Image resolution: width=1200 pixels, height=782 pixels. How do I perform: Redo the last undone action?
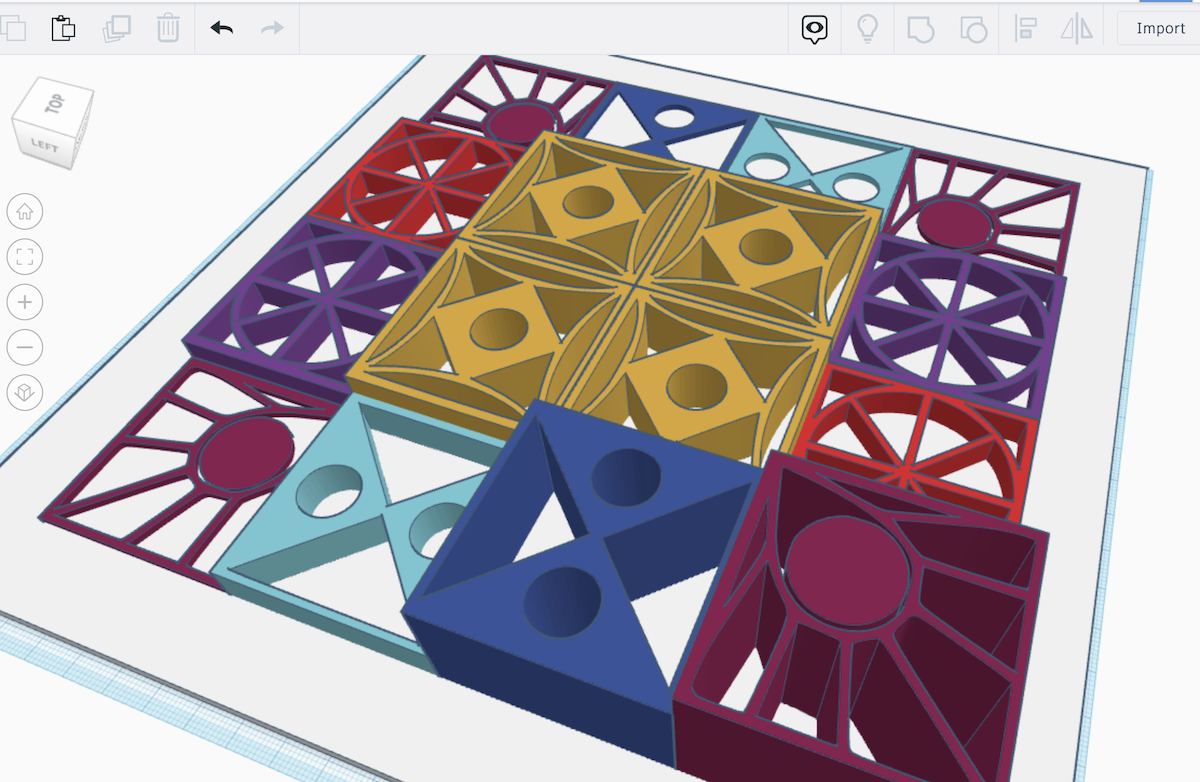tap(270, 29)
